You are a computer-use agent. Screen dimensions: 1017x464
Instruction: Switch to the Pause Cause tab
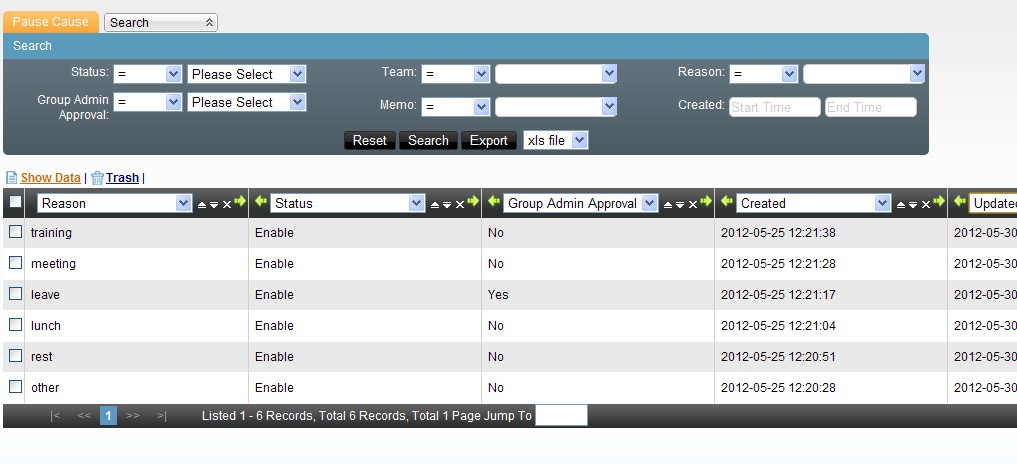pyautogui.click(x=50, y=22)
